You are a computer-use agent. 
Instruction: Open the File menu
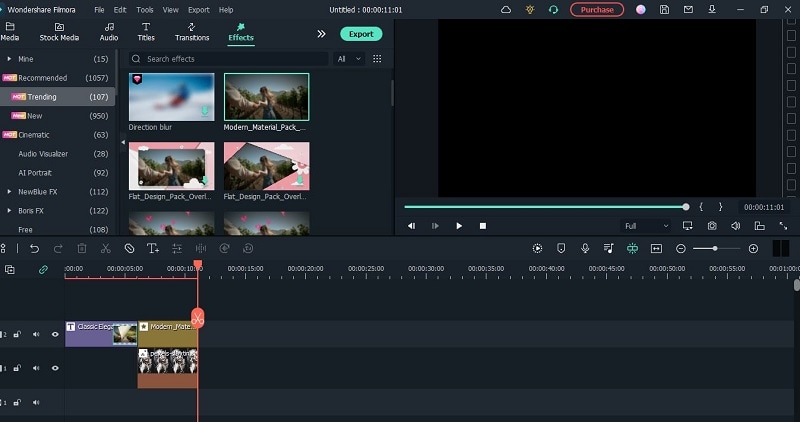(99, 10)
